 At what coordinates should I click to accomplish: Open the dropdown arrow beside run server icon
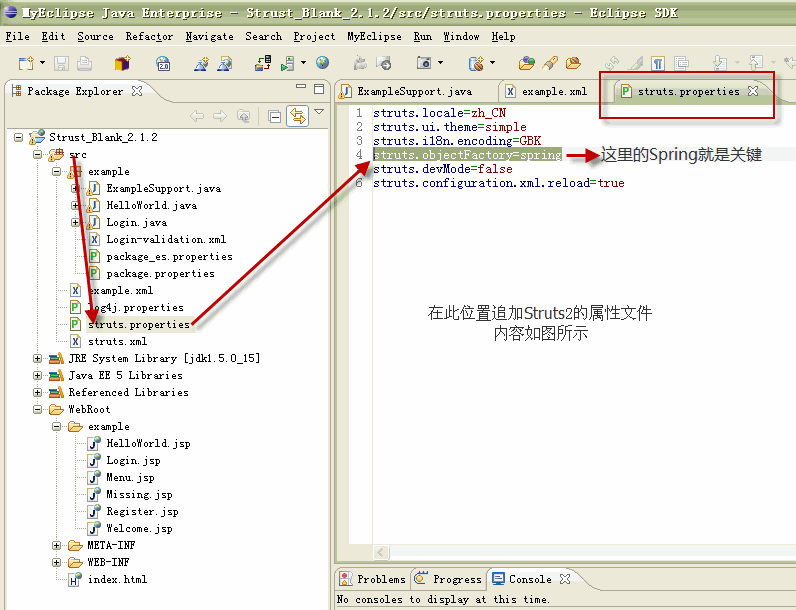click(x=303, y=63)
